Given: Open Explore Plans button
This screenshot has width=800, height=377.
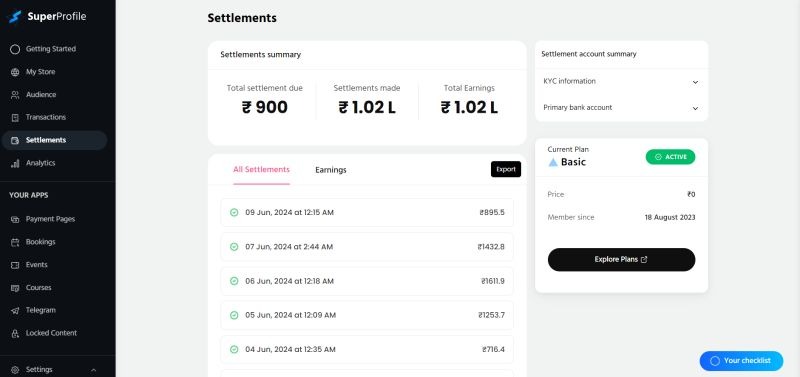Looking at the screenshot, I should (621, 260).
